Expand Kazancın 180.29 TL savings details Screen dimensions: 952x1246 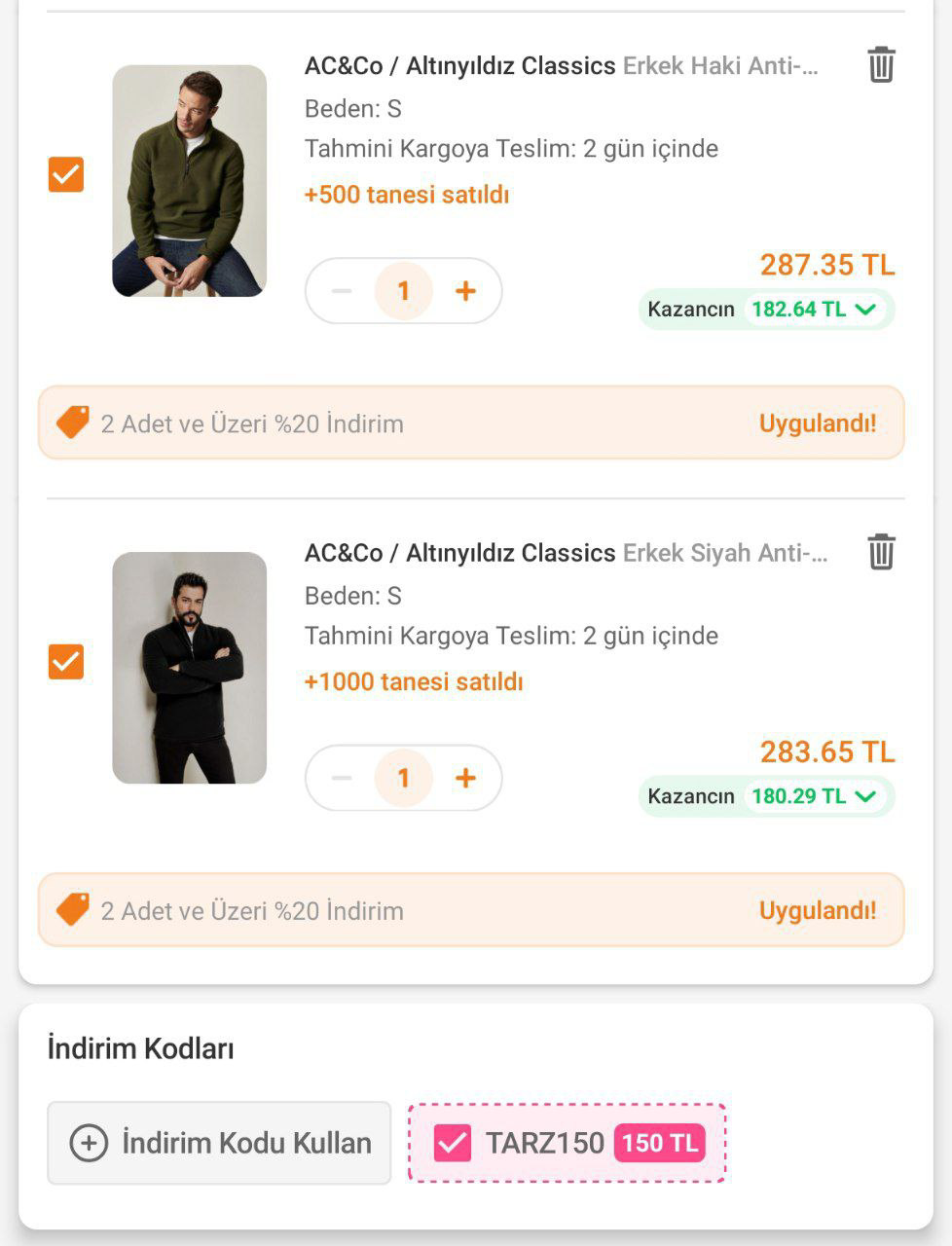pyautogui.click(x=864, y=796)
